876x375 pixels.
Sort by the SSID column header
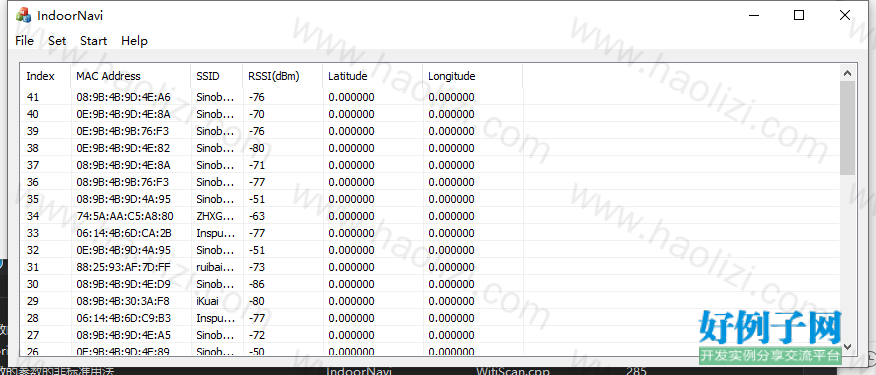pyautogui.click(x=217, y=76)
